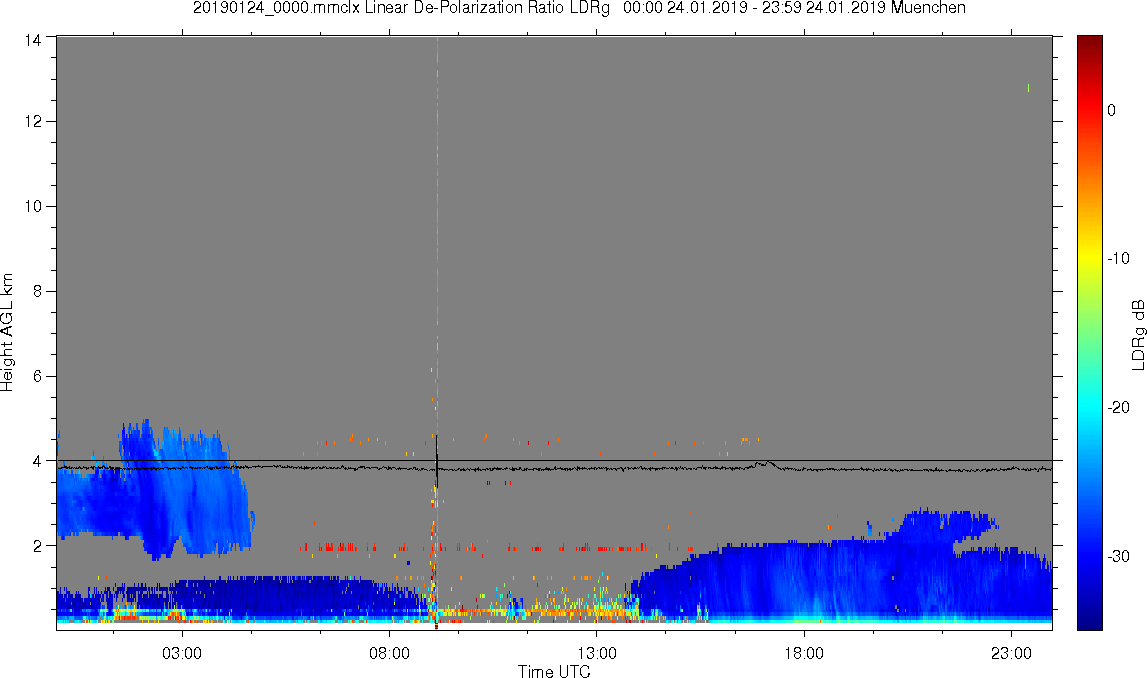Click the height tick label 14

[x=33, y=40]
